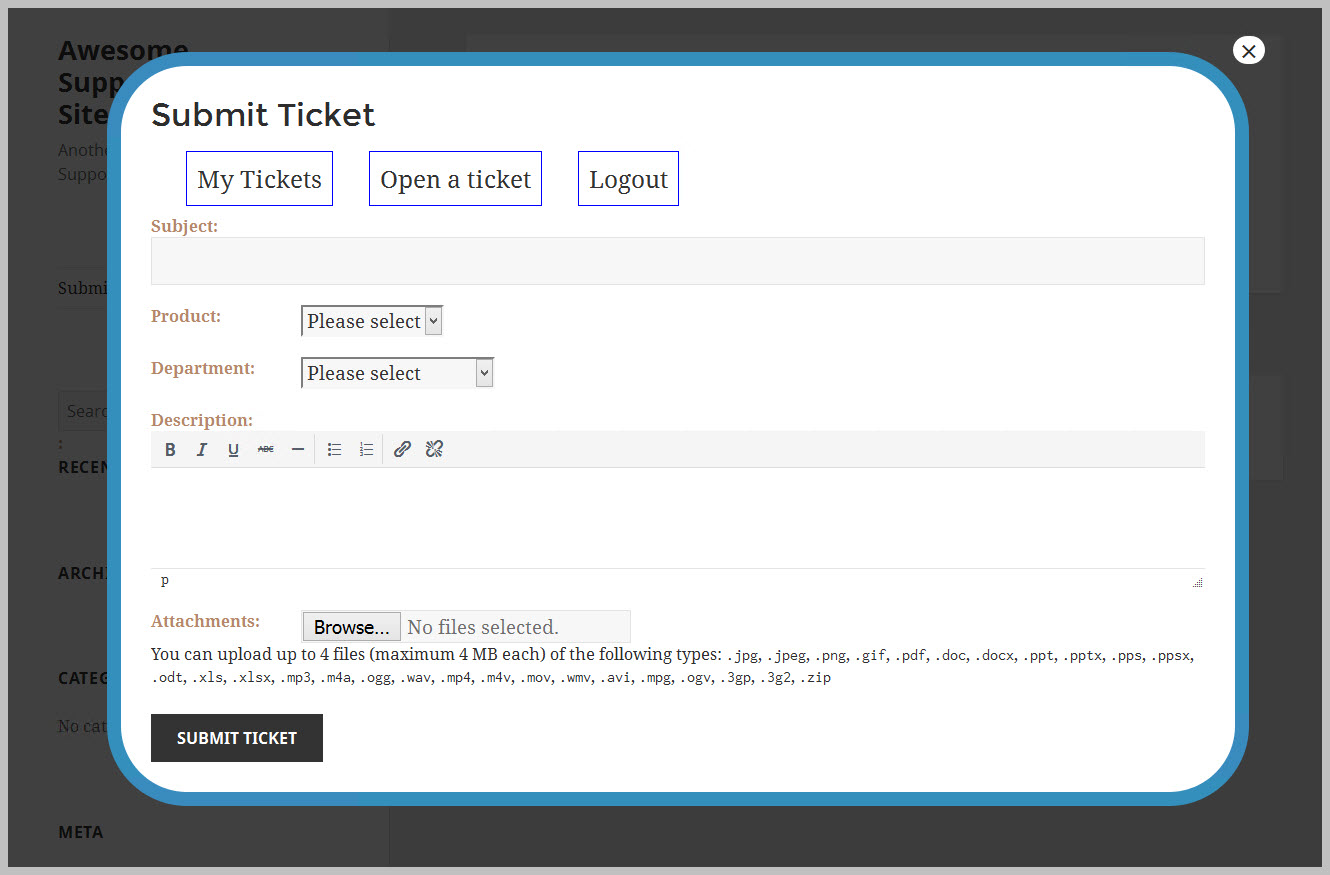The image size is (1330, 875).
Task: Navigate to Open a ticket
Action: pos(455,178)
